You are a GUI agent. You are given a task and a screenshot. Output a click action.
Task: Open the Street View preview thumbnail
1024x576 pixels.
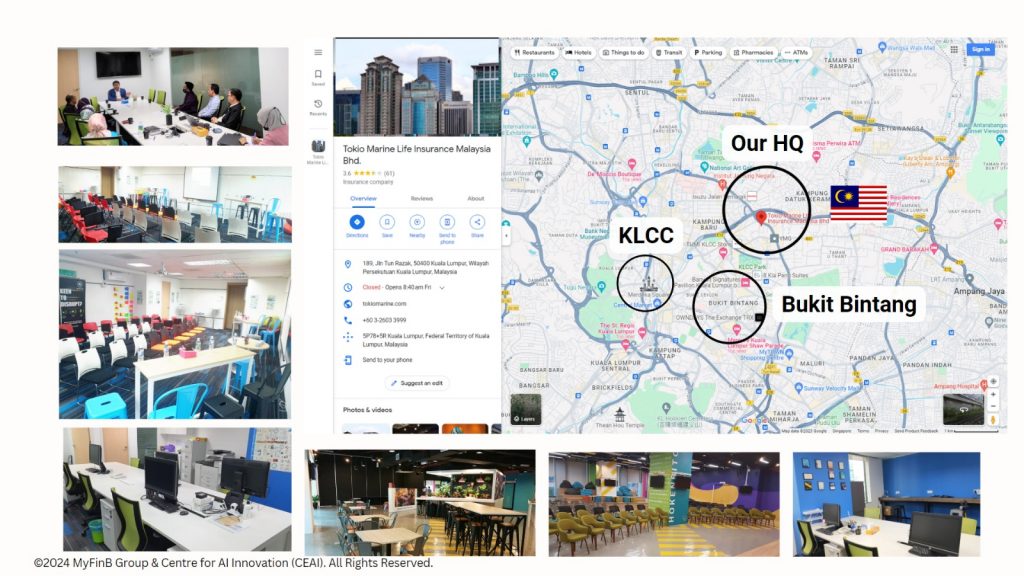coord(963,409)
